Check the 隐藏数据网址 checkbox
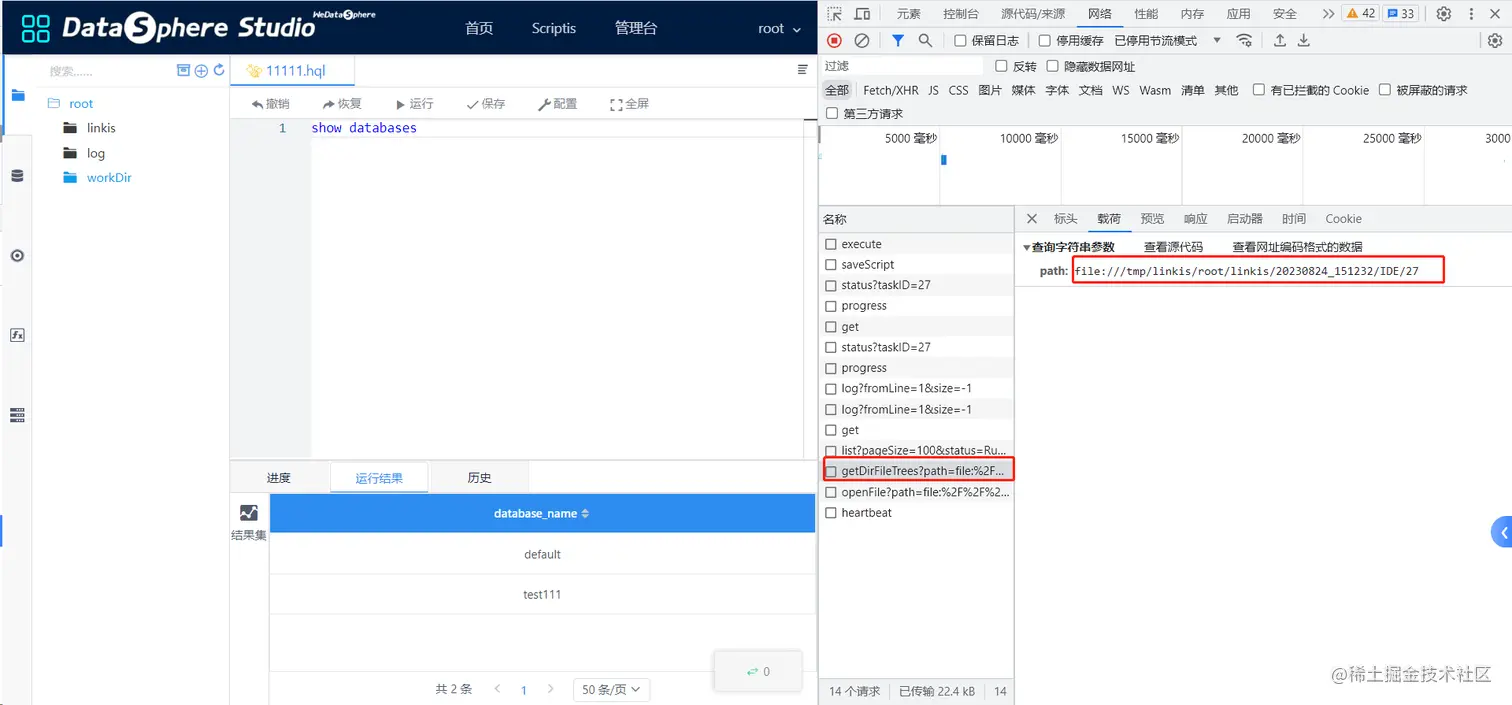The width and height of the screenshot is (1512, 705). (1052, 66)
